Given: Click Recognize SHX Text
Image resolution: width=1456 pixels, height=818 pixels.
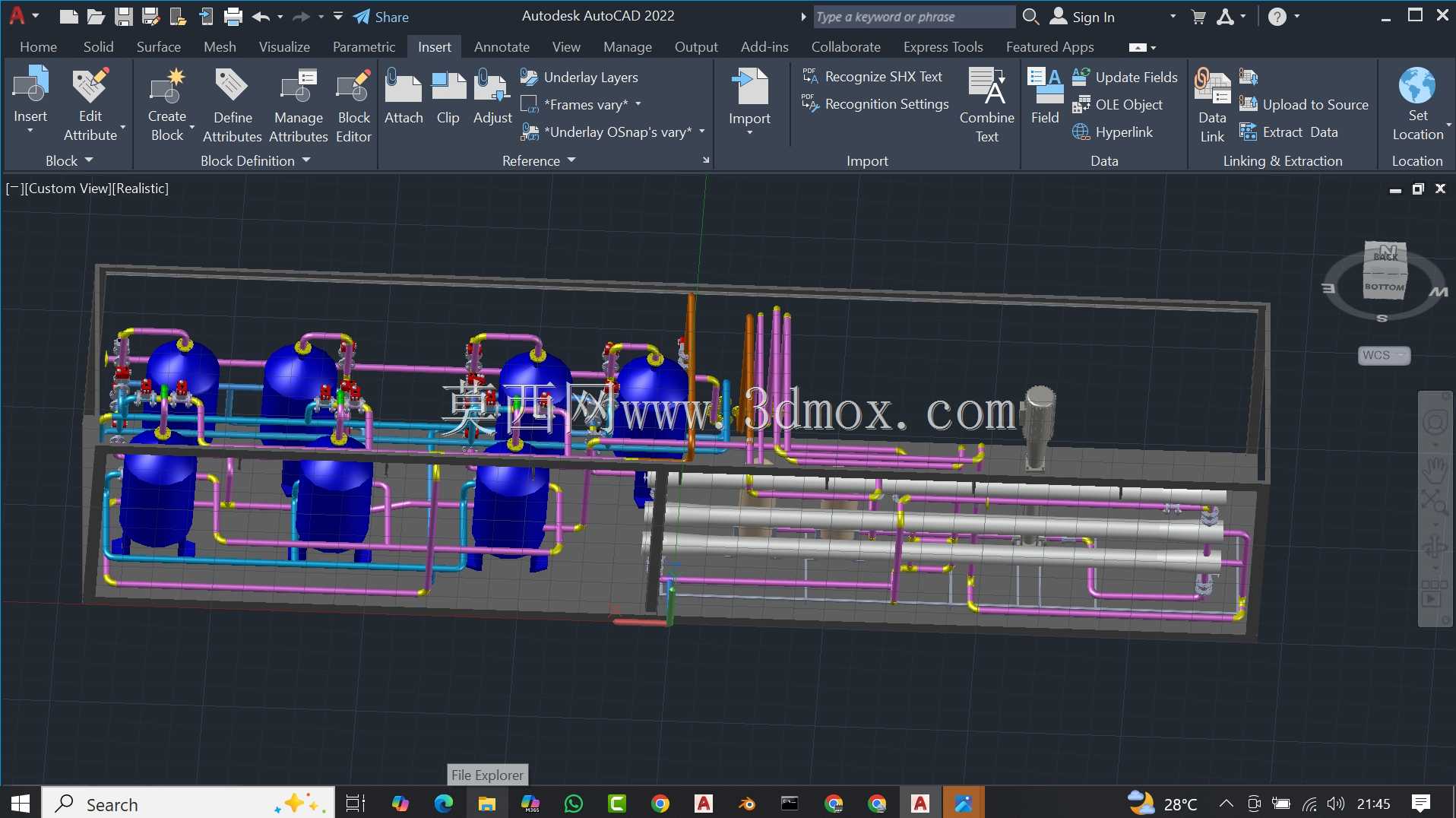Looking at the screenshot, I should 872,76.
